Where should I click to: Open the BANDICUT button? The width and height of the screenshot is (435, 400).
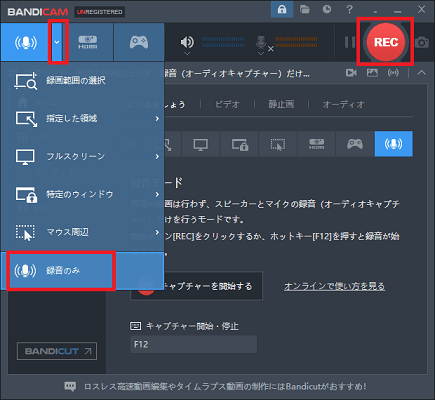click(x=57, y=351)
